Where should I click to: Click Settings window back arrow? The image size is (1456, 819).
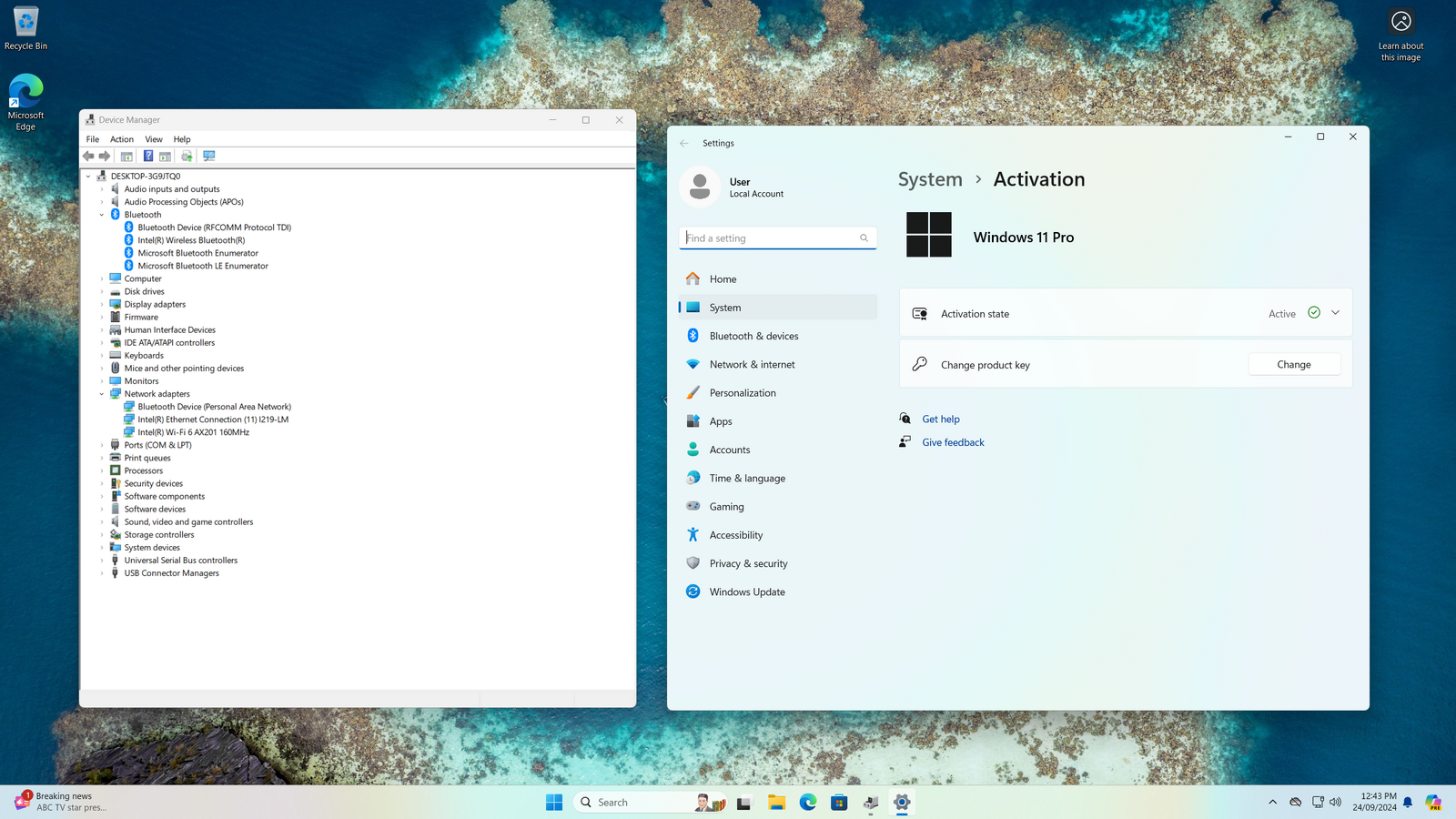pyautogui.click(x=684, y=143)
